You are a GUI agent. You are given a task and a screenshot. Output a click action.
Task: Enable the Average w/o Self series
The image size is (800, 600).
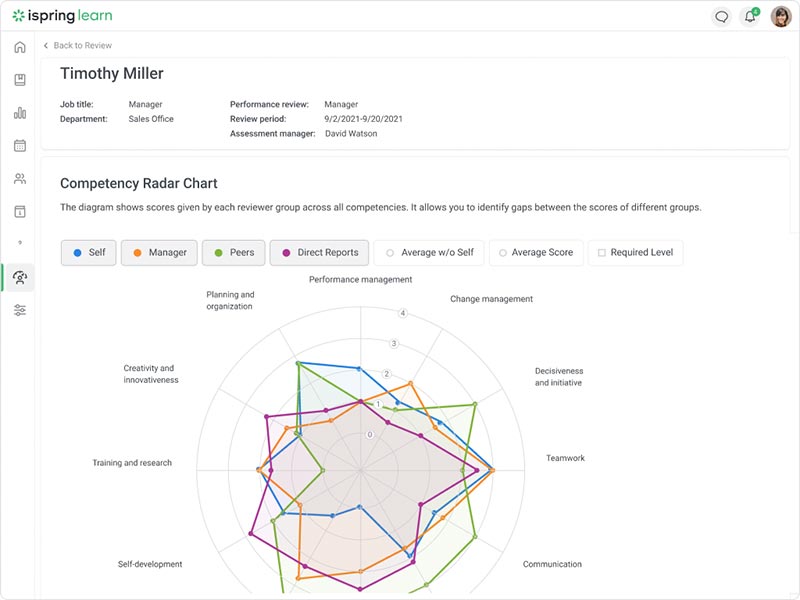[x=429, y=253]
